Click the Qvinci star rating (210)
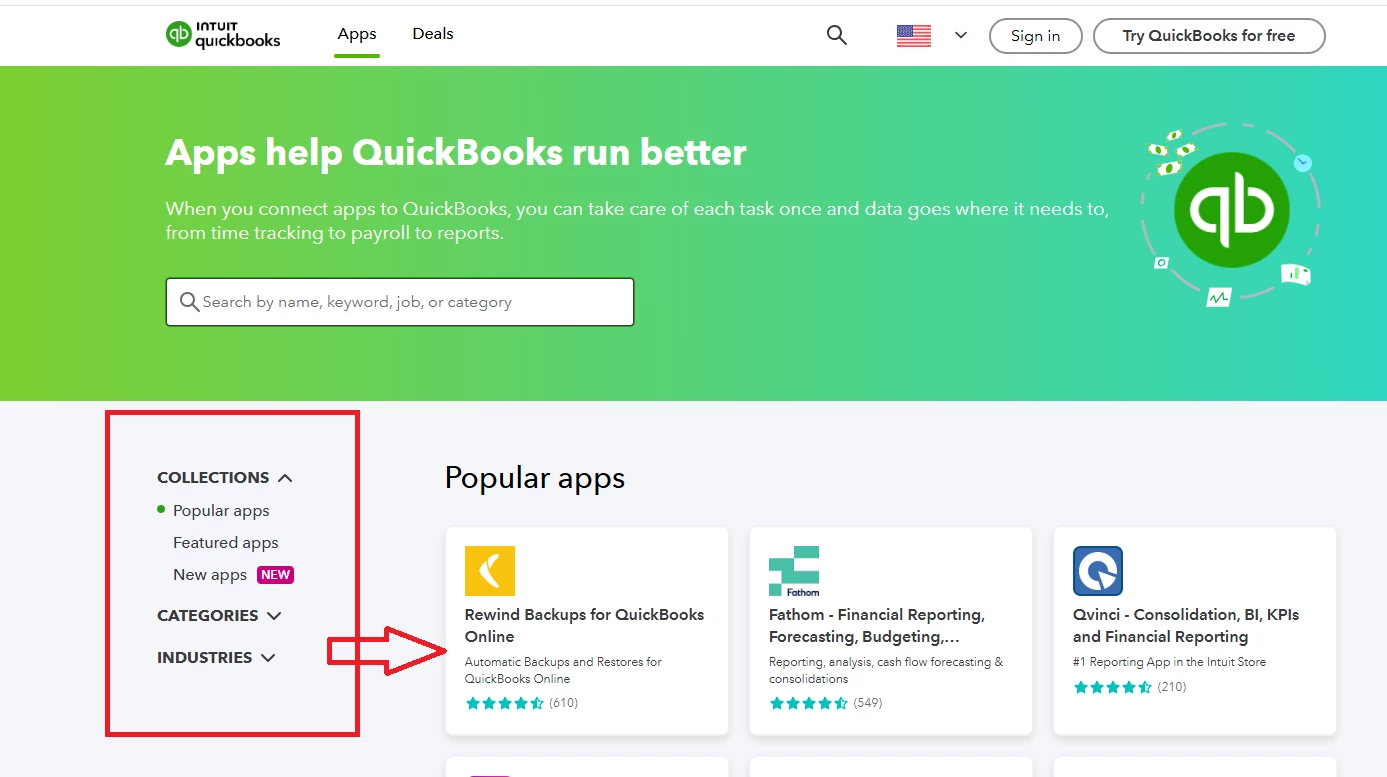Image resolution: width=1387 pixels, height=777 pixels. point(1130,687)
